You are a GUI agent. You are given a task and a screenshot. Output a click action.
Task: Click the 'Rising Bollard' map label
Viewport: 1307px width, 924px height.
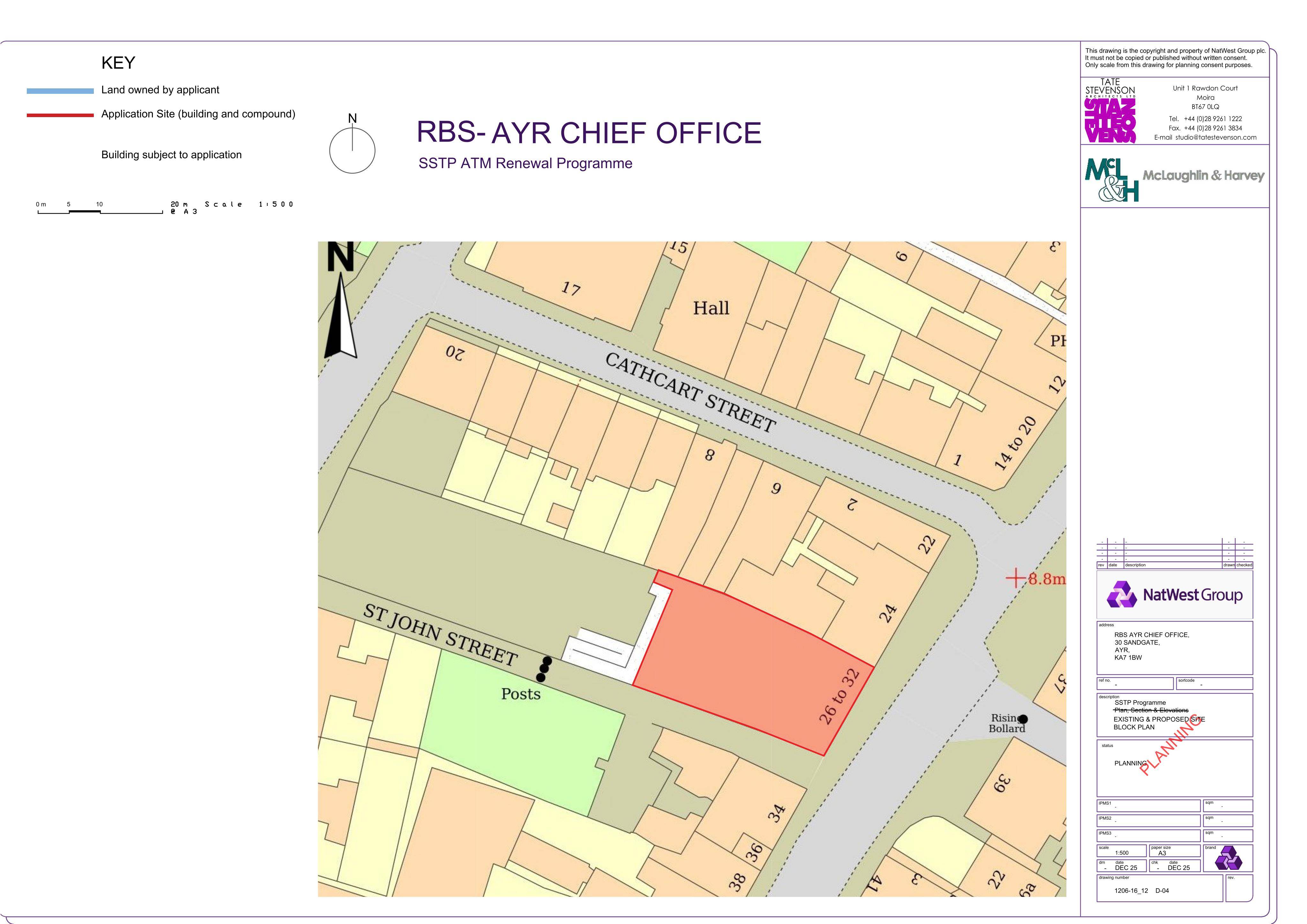1007,723
